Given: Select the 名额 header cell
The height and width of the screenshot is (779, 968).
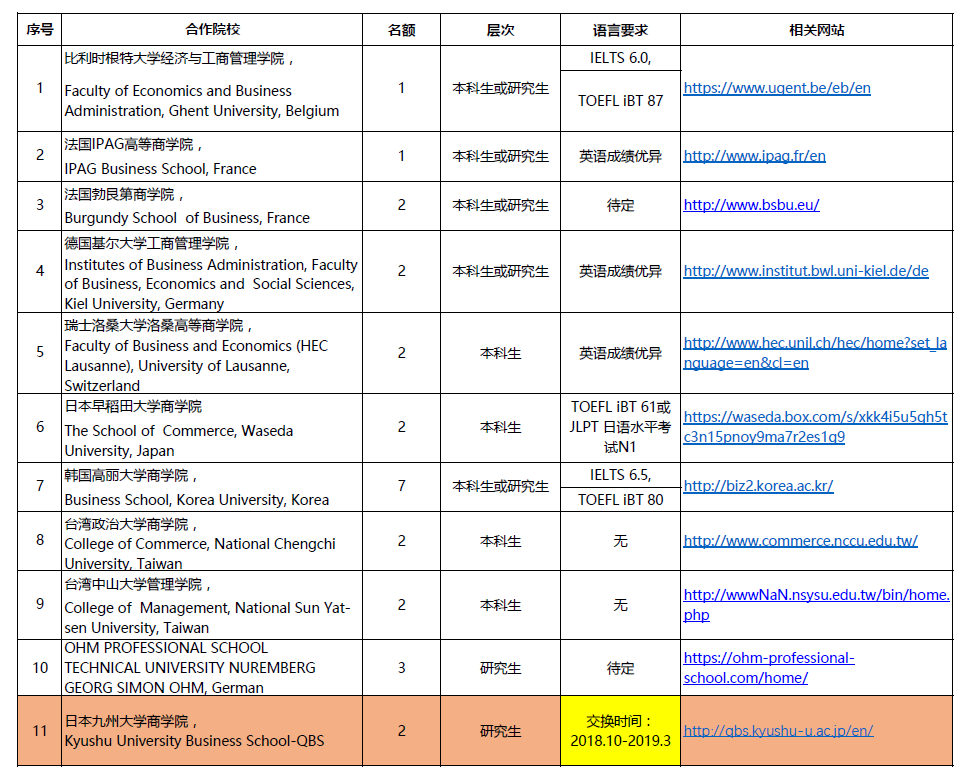Looking at the screenshot, I should (401, 30).
